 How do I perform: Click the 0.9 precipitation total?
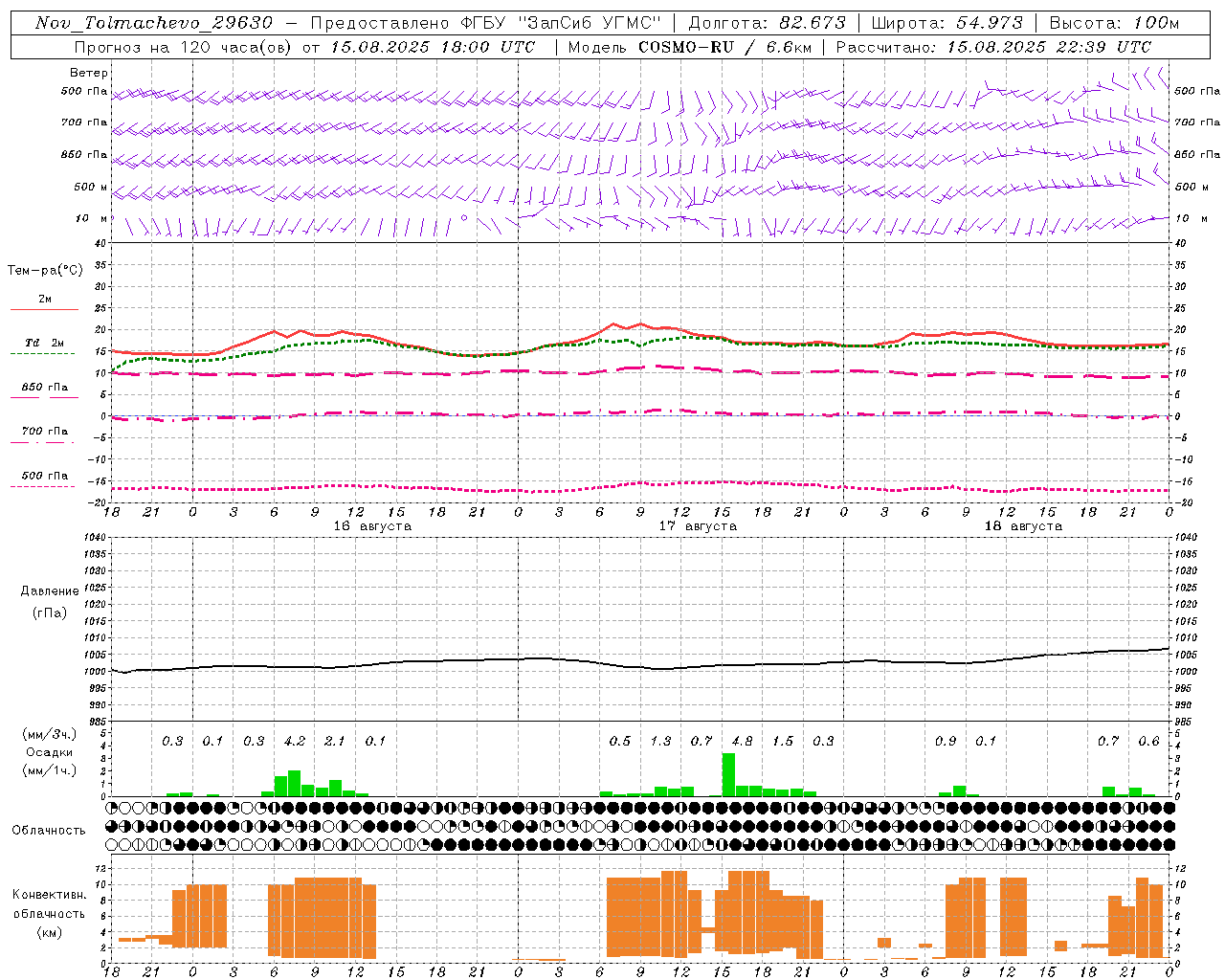(x=946, y=741)
